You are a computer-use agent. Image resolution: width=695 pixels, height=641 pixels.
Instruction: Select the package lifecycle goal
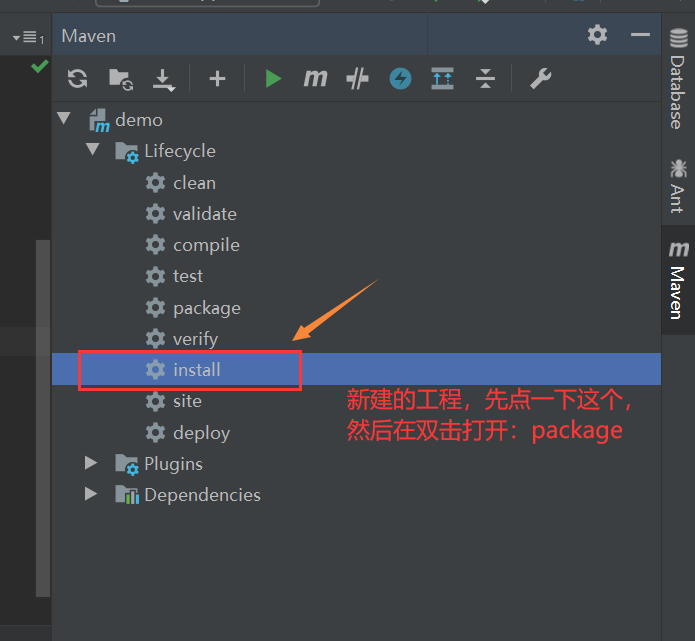(356, 308)
